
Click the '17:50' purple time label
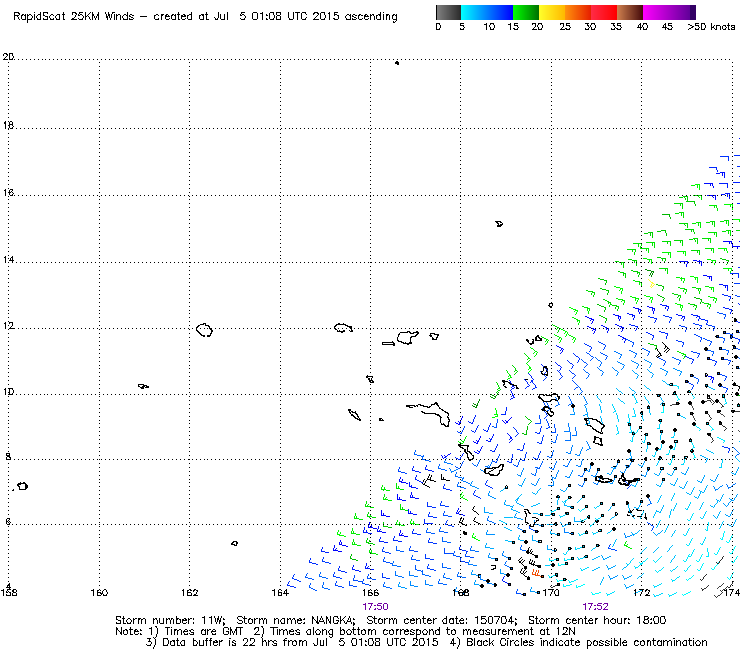tap(375, 607)
